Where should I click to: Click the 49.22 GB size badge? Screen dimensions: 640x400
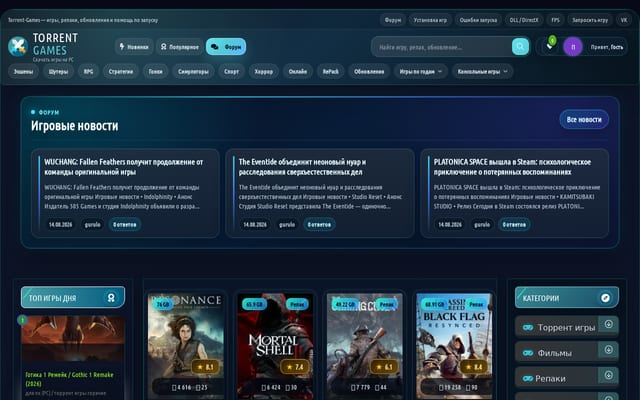coord(345,304)
